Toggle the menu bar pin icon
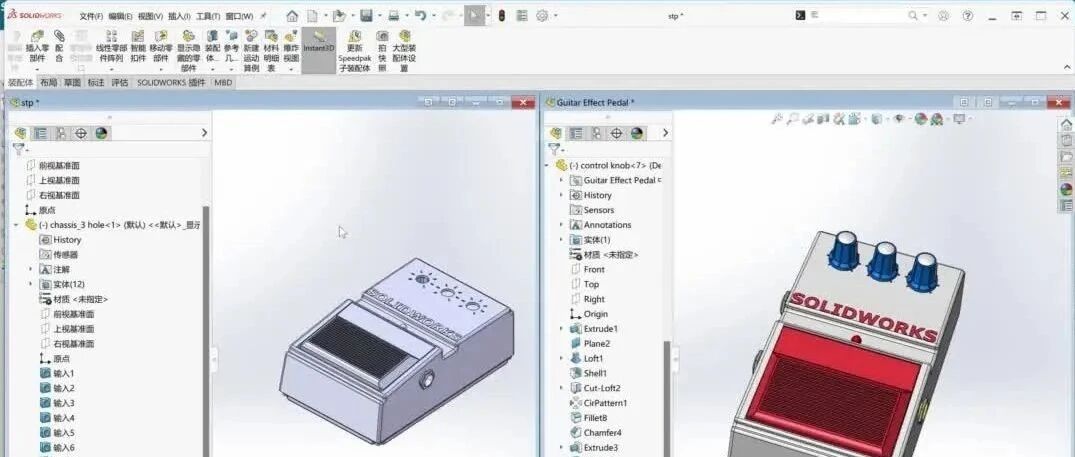1075x457 pixels. click(x=263, y=16)
